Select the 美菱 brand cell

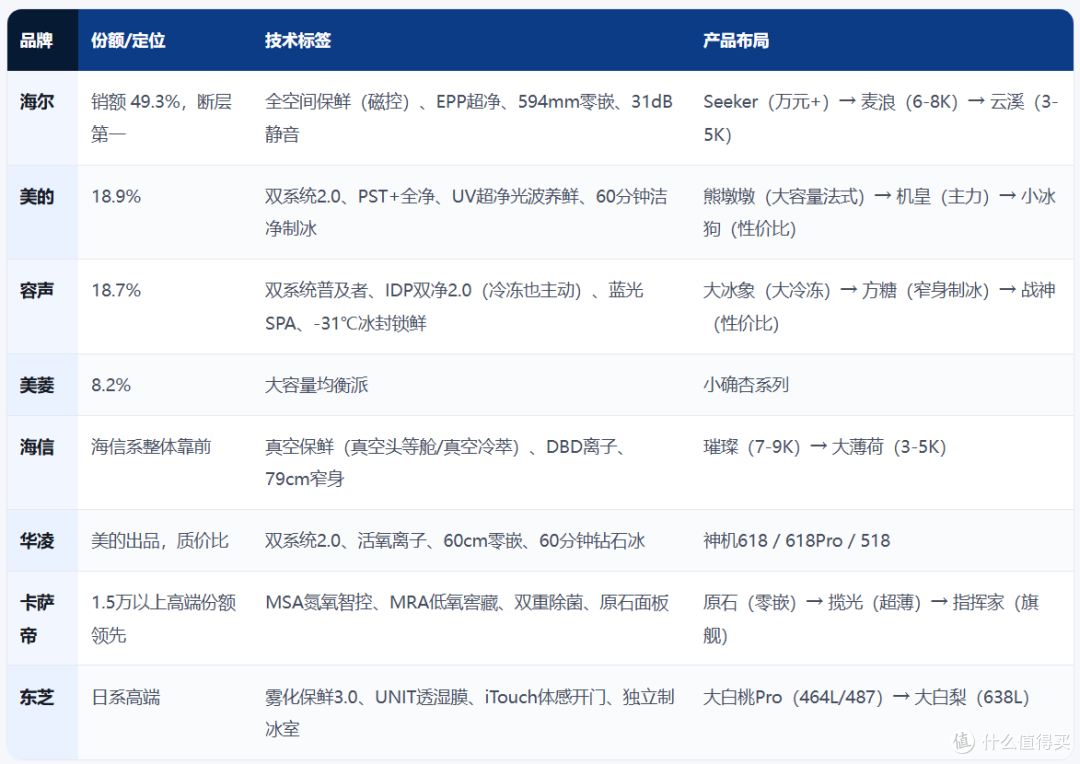pos(42,384)
